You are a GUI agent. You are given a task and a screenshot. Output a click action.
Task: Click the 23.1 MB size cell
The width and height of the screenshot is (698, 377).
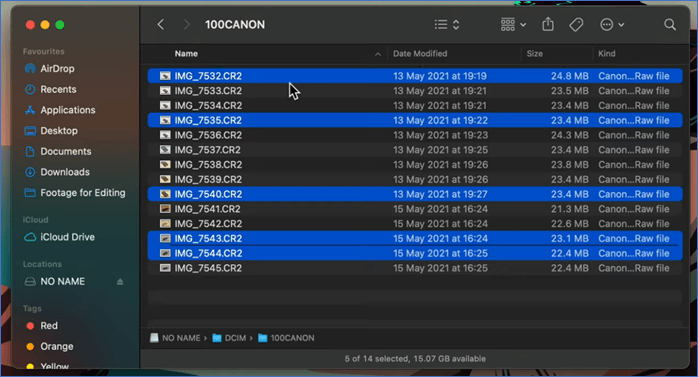click(569, 239)
